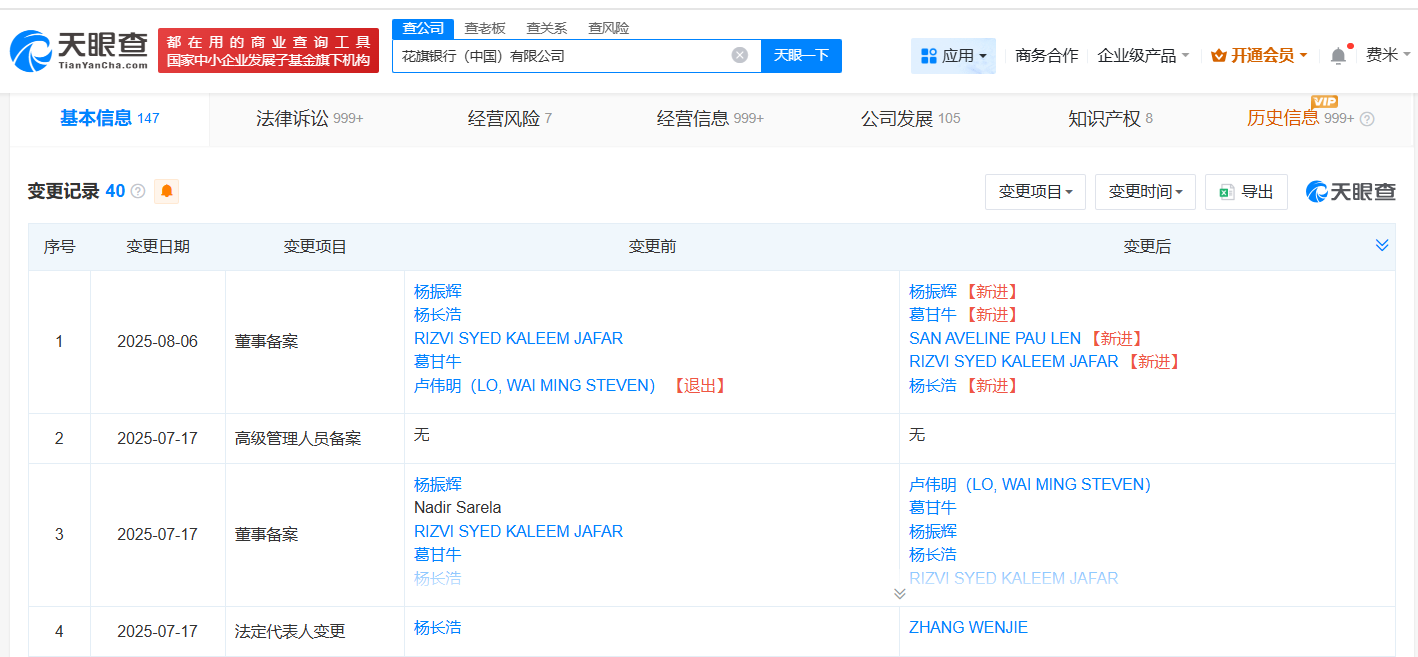Viewport: 1418px width, 657px height.
Task: Open 开通会员 membership dropdown
Action: click(x=1259, y=56)
